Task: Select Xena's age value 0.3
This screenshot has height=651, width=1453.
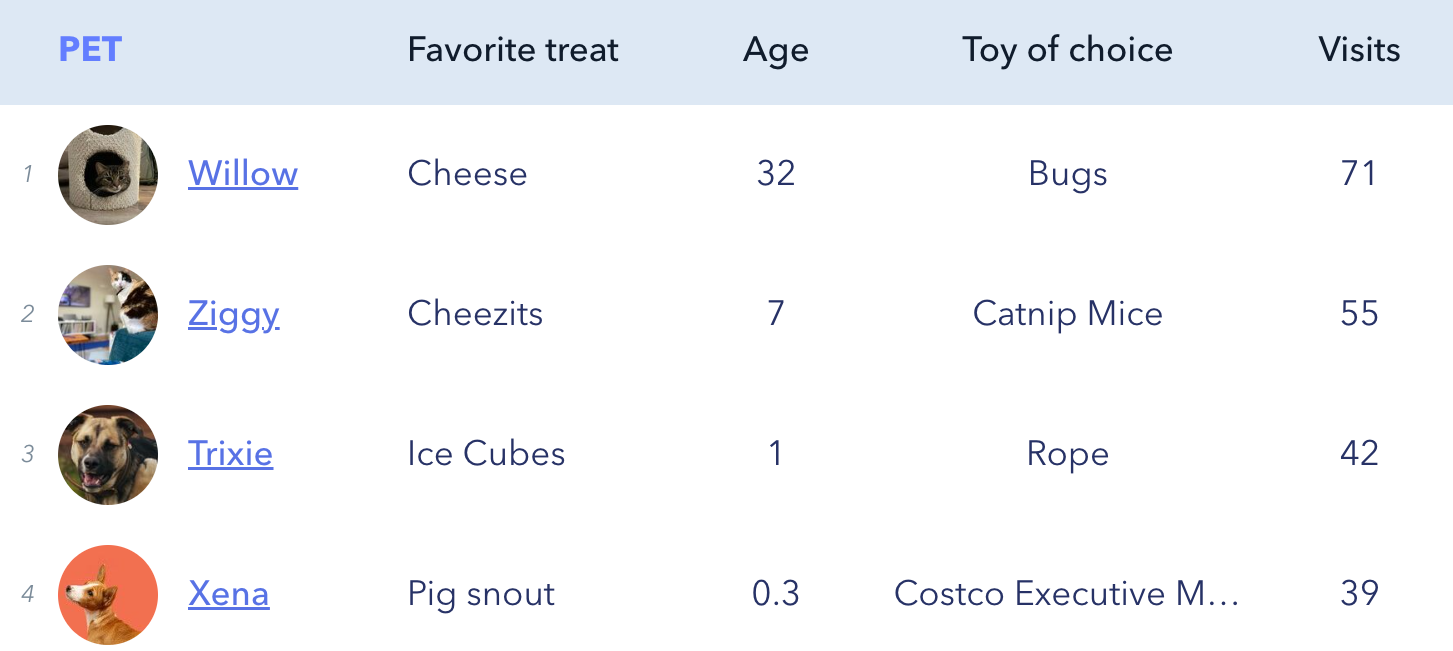Action: pyautogui.click(x=776, y=594)
